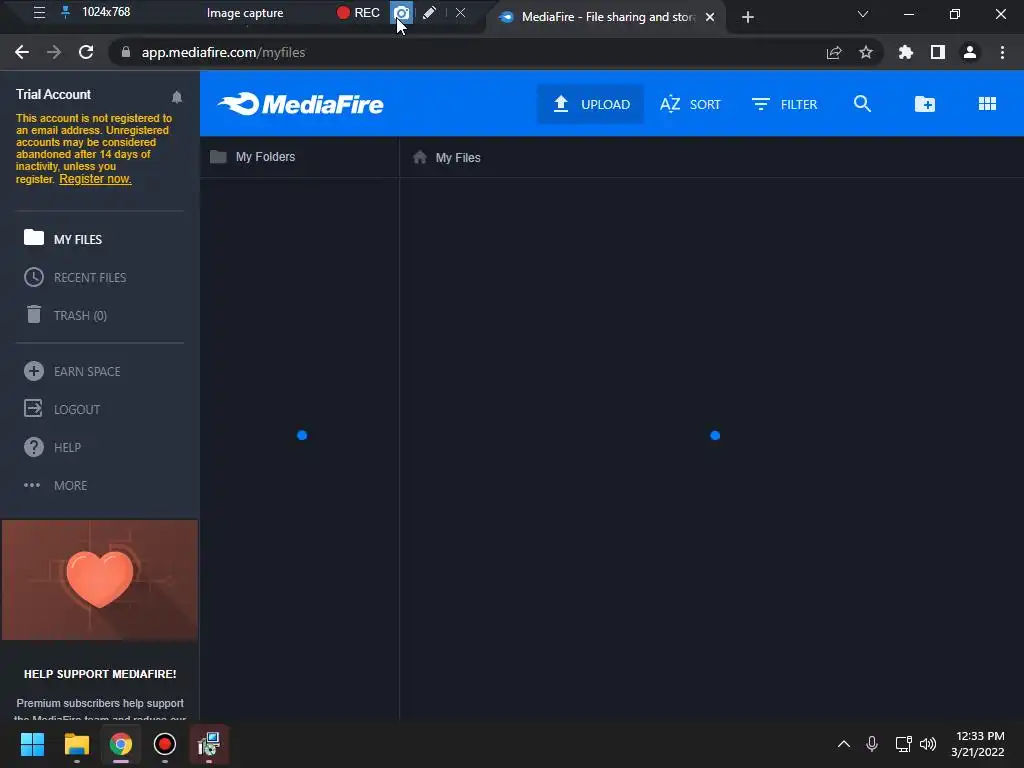
Task: Click the browser forward arrow
Action: tap(54, 52)
